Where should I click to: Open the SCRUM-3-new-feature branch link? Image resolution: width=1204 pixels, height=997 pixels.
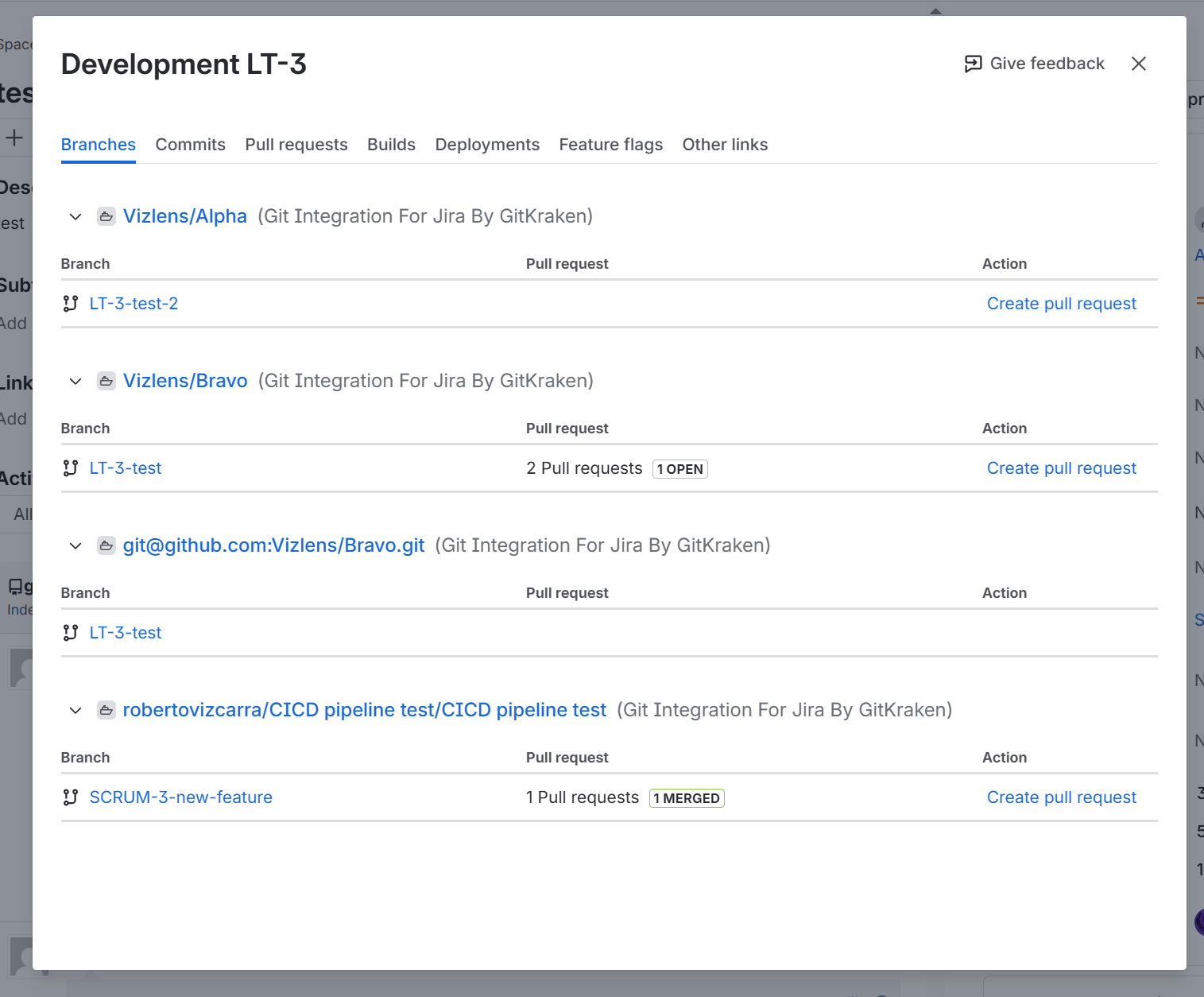180,797
